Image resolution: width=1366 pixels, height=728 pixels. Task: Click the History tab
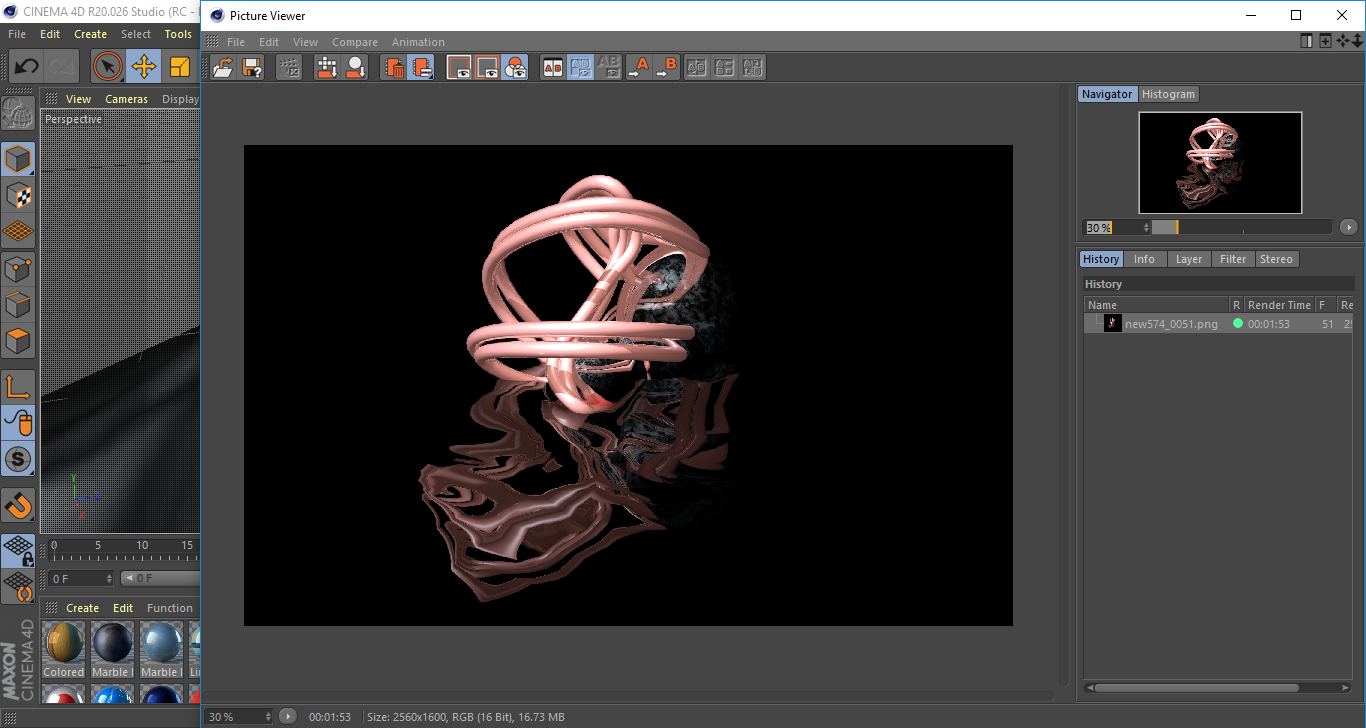click(x=1101, y=259)
